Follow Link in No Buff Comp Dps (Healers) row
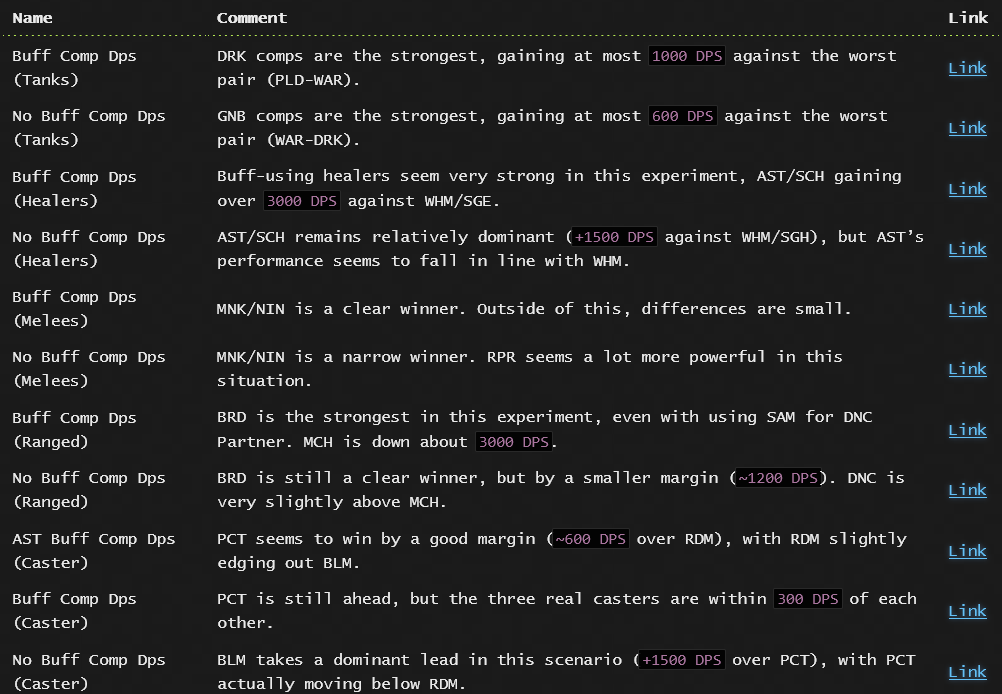The width and height of the screenshot is (1002, 694). pyautogui.click(x=967, y=249)
